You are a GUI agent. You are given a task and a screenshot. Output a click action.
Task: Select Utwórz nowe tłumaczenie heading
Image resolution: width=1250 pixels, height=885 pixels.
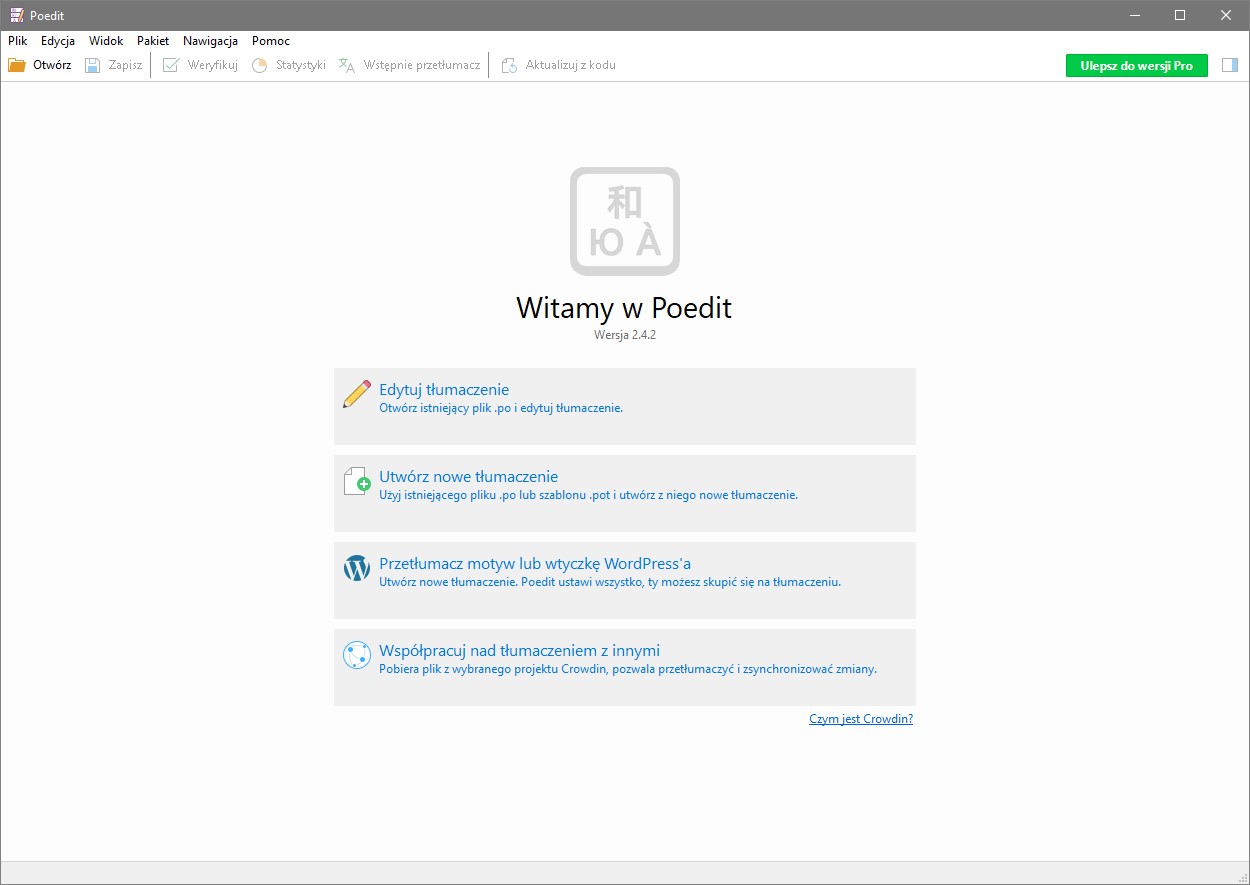click(468, 477)
